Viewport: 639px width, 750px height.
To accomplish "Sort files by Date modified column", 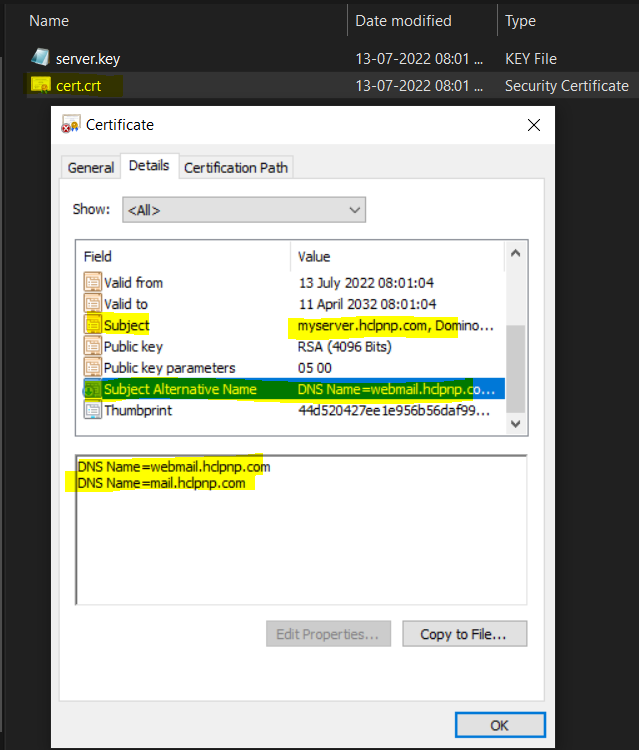I will (x=406, y=20).
